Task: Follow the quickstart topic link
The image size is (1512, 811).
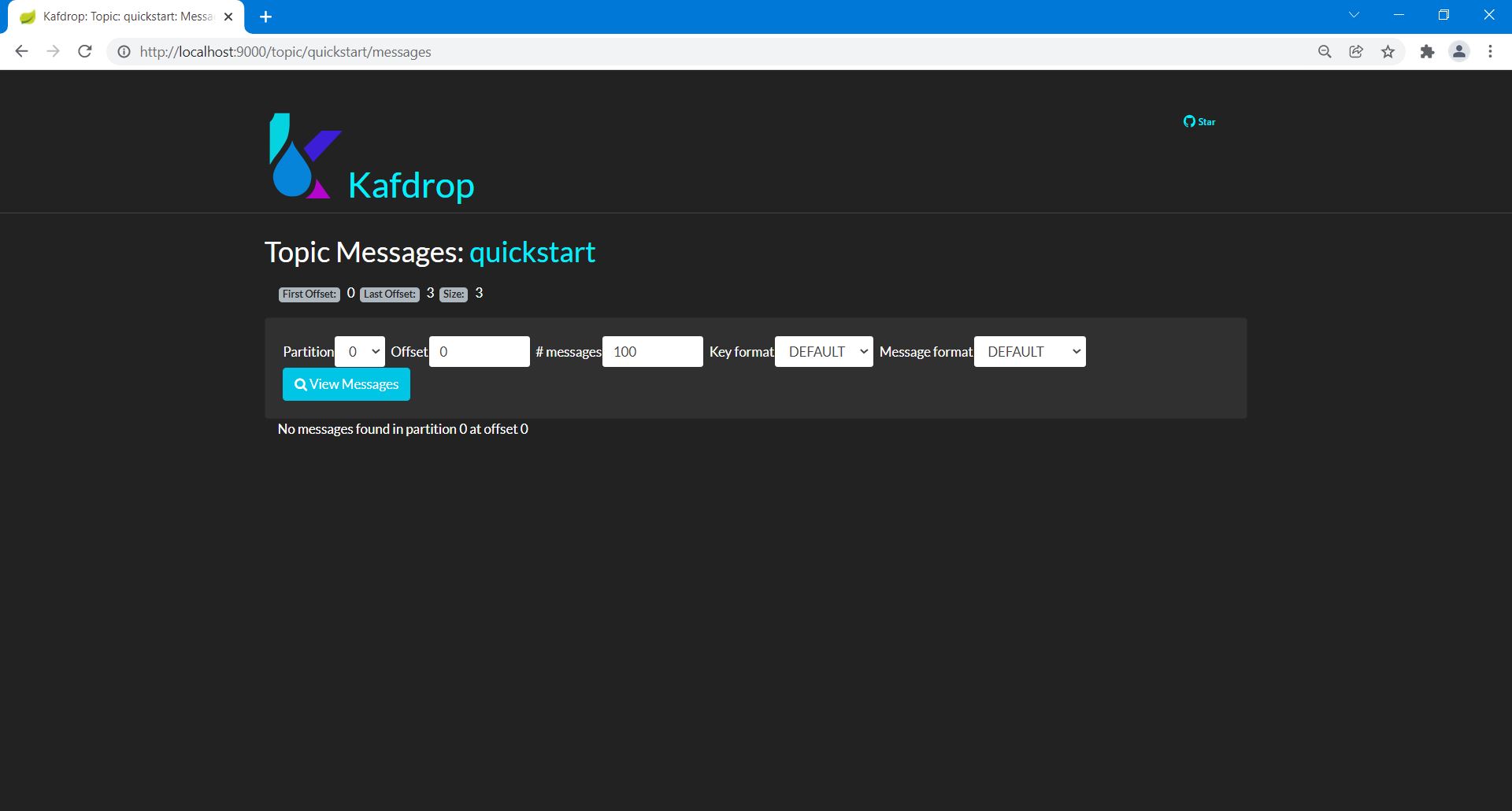Action: point(532,253)
